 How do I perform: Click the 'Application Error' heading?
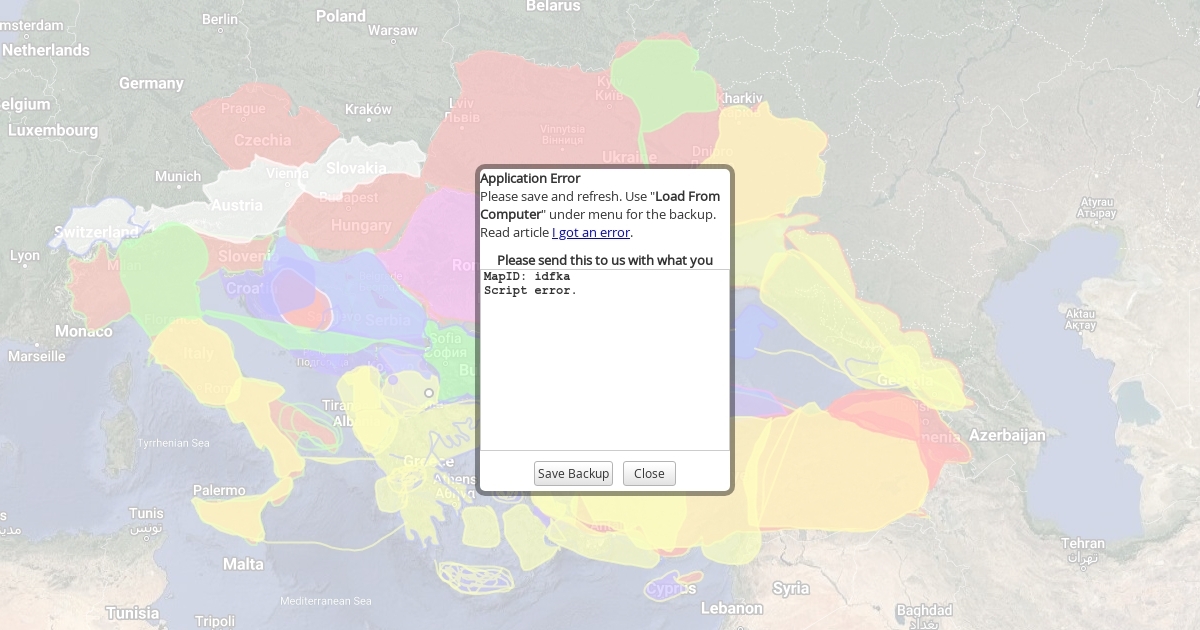click(x=530, y=178)
